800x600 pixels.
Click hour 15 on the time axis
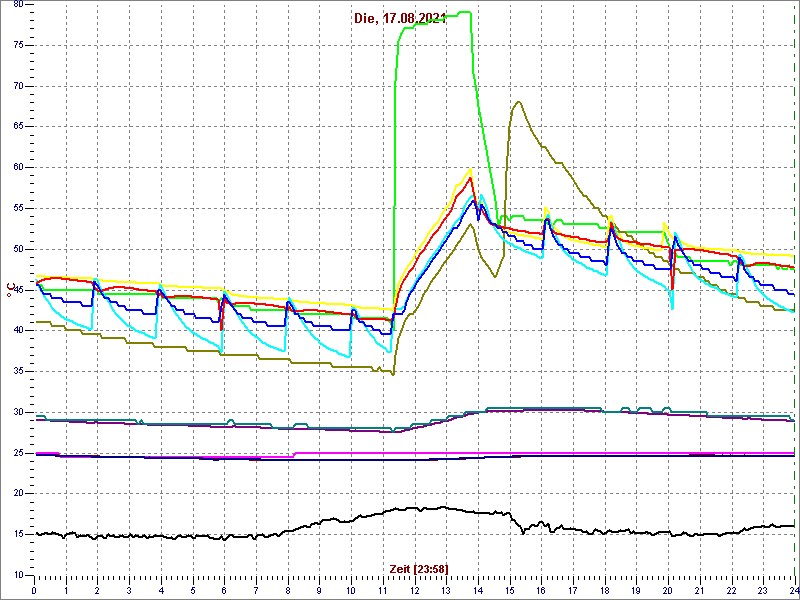[510, 590]
